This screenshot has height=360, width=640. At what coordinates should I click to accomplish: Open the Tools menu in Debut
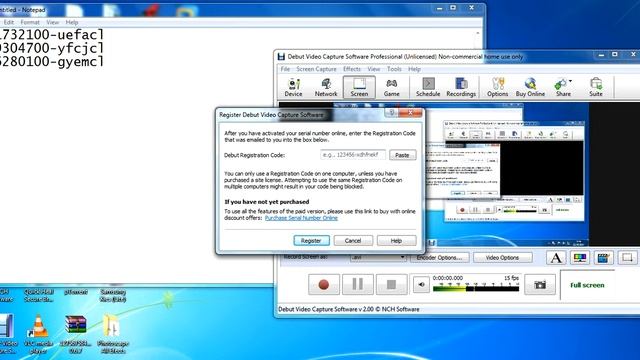tap(394, 69)
